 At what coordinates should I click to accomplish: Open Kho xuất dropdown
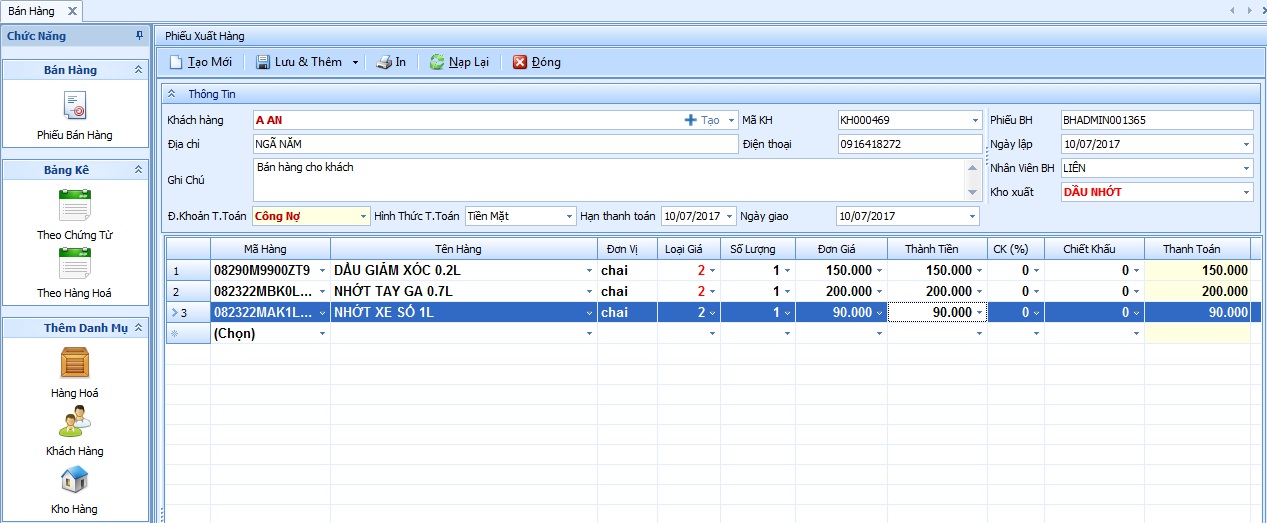[x=1246, y=192]
